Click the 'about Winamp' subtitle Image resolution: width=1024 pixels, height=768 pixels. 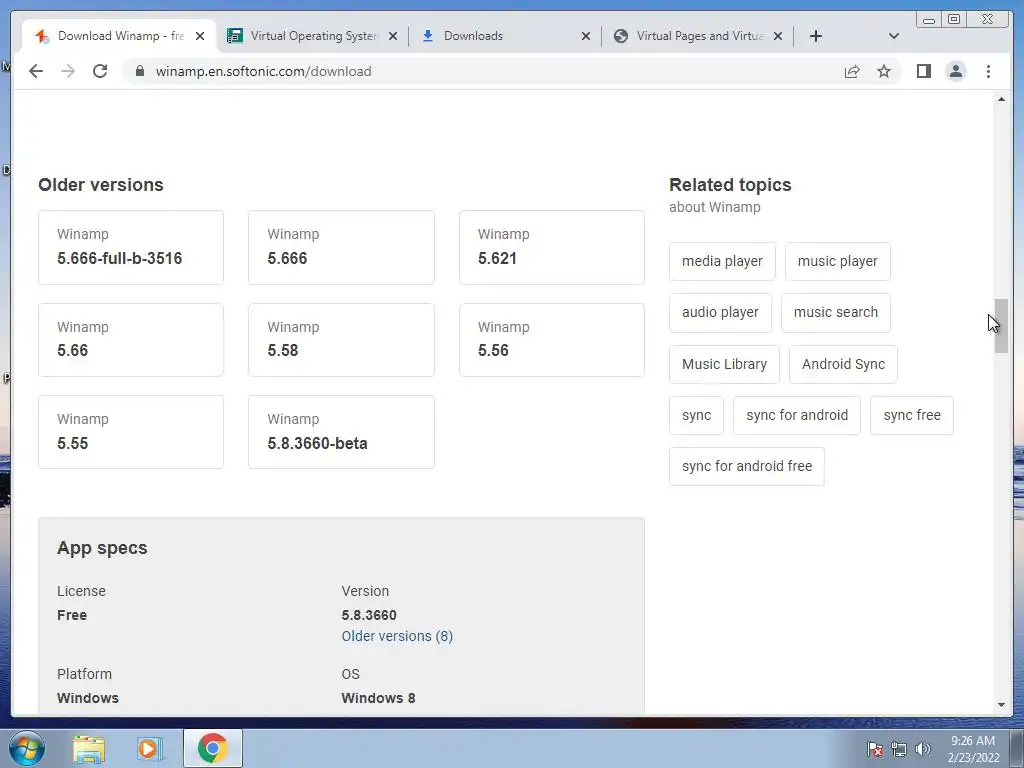[714, 207]
